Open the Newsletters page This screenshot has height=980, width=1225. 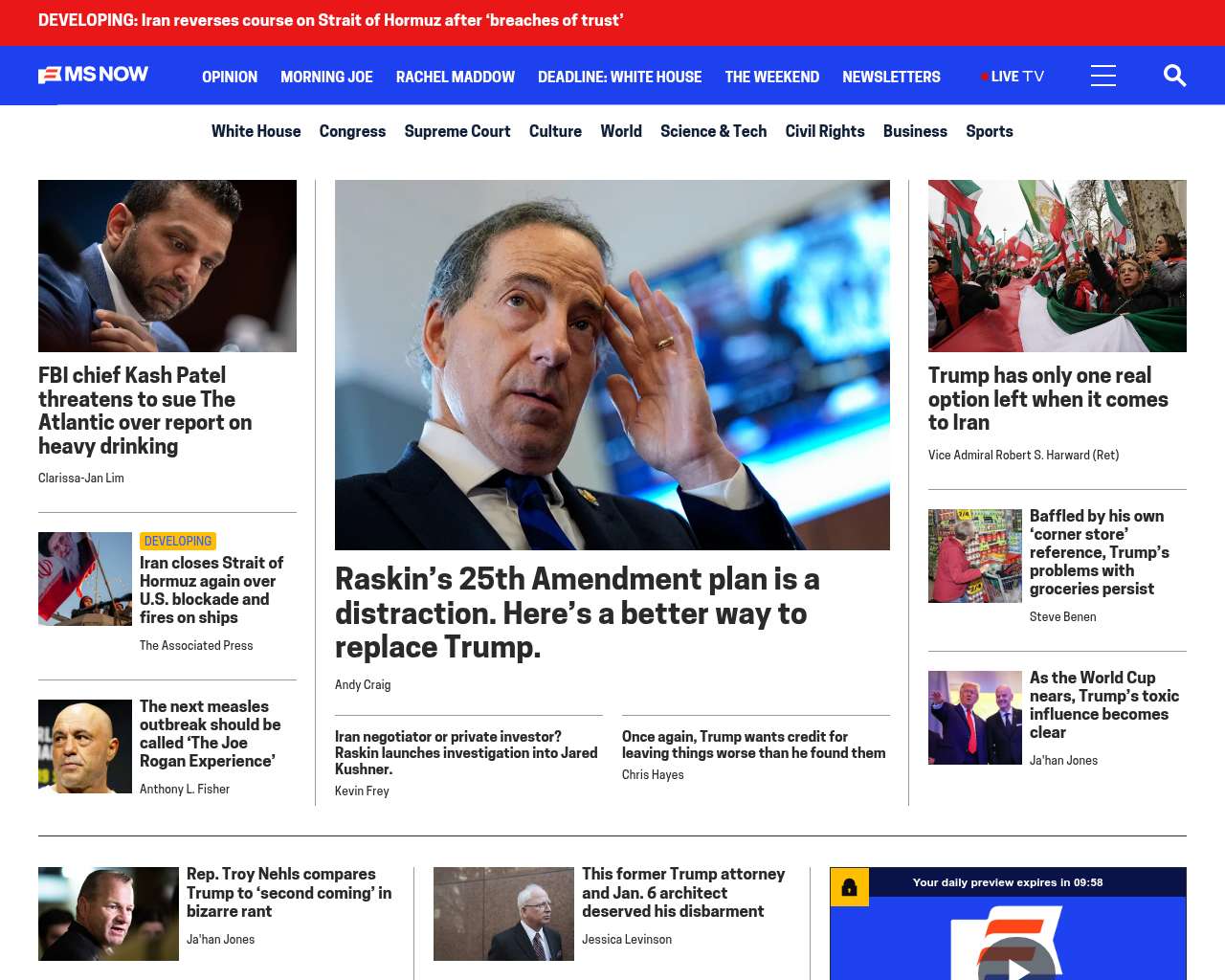pyautogui.click(x=891, y=77)
